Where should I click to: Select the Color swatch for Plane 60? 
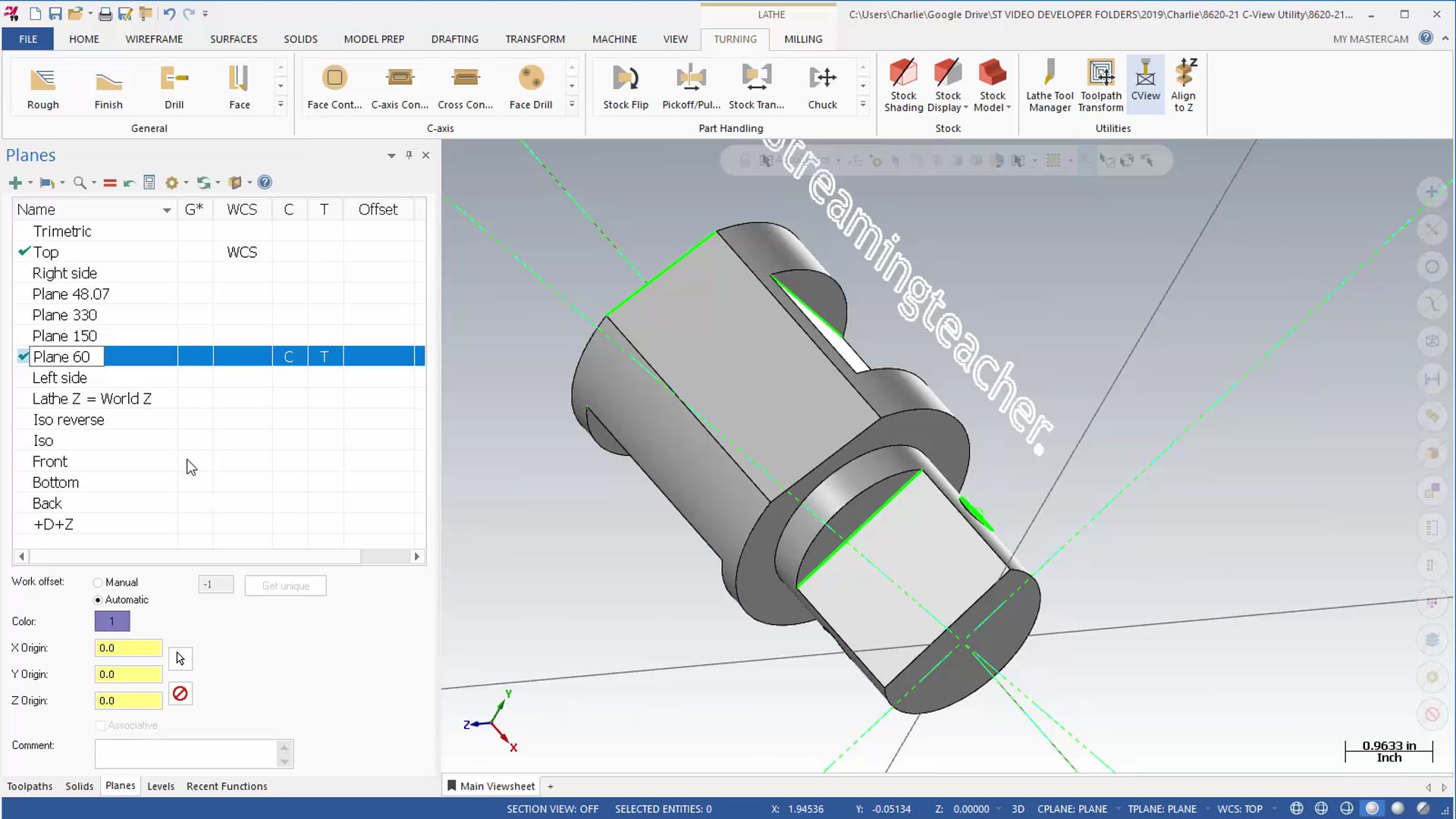pyautogui.click(x=112, y=620)
